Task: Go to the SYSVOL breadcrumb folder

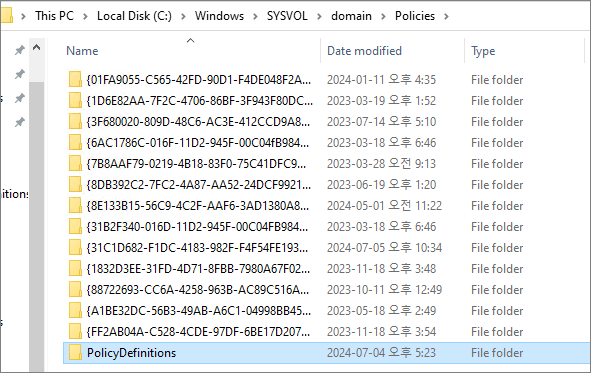Action: point(287,16)
